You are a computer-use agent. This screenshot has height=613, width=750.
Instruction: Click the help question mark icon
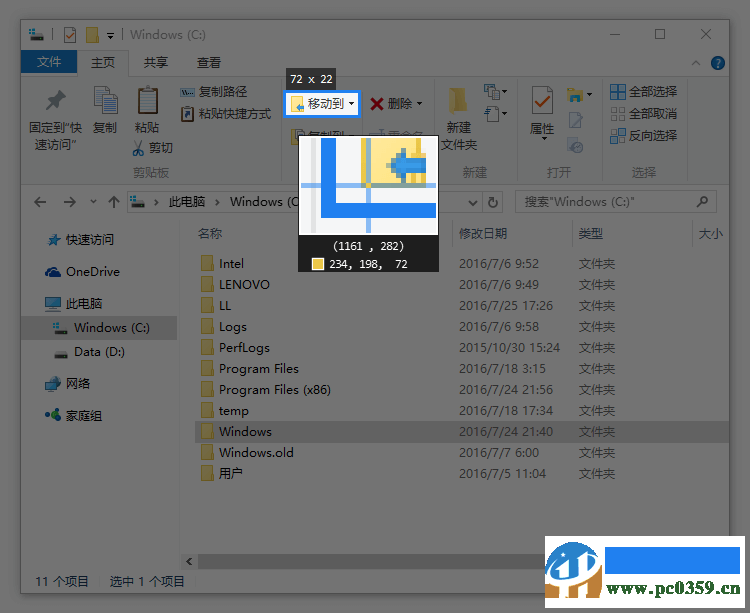[717, 63]
